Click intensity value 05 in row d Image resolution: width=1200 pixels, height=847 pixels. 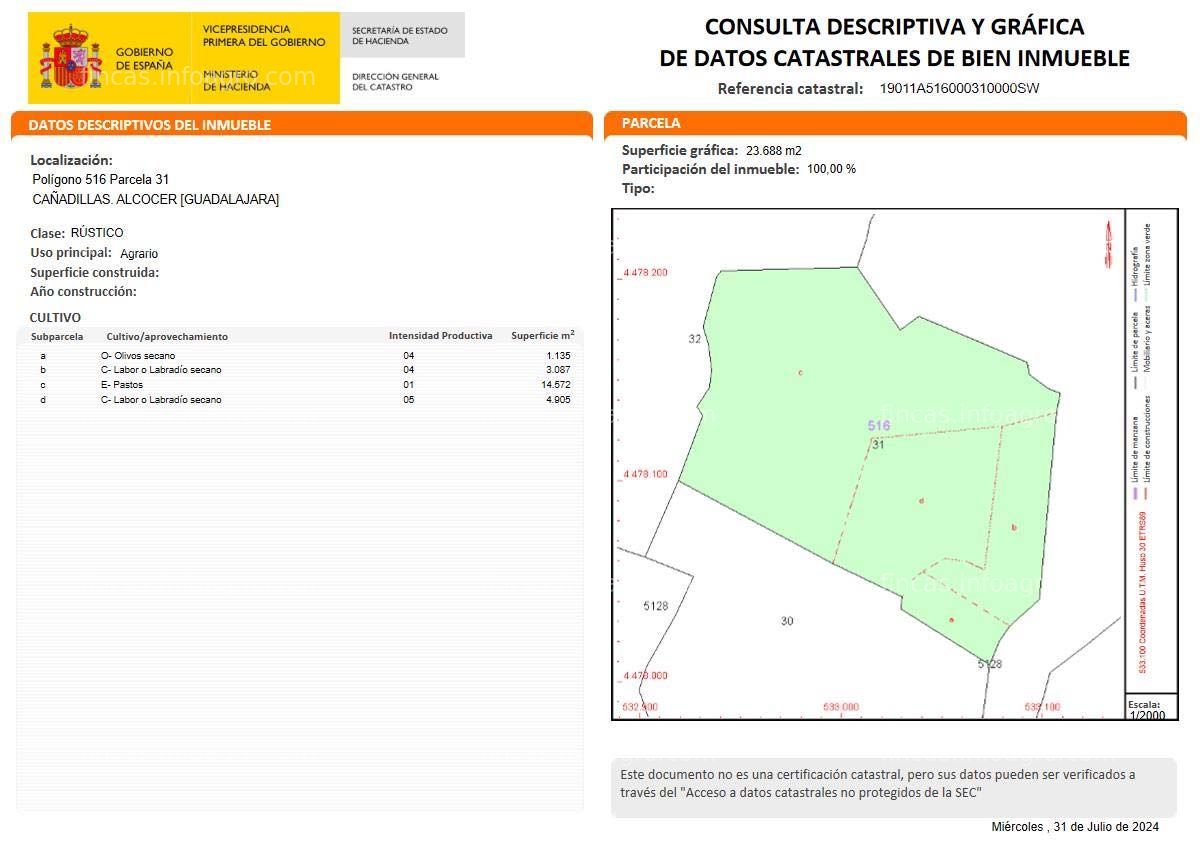pos(408,400)
